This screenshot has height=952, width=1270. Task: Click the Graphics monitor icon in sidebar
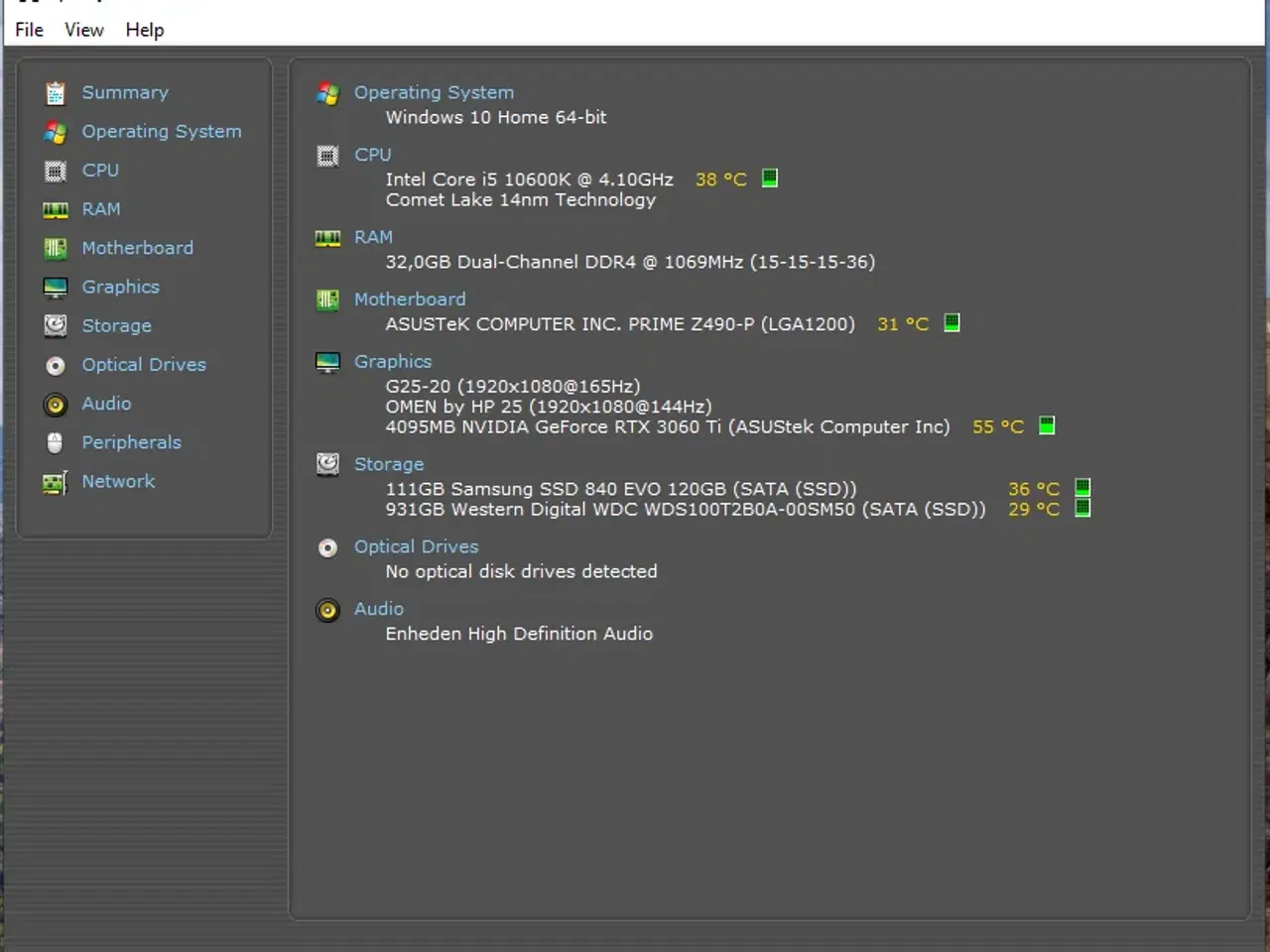click(x=56, y=288)
